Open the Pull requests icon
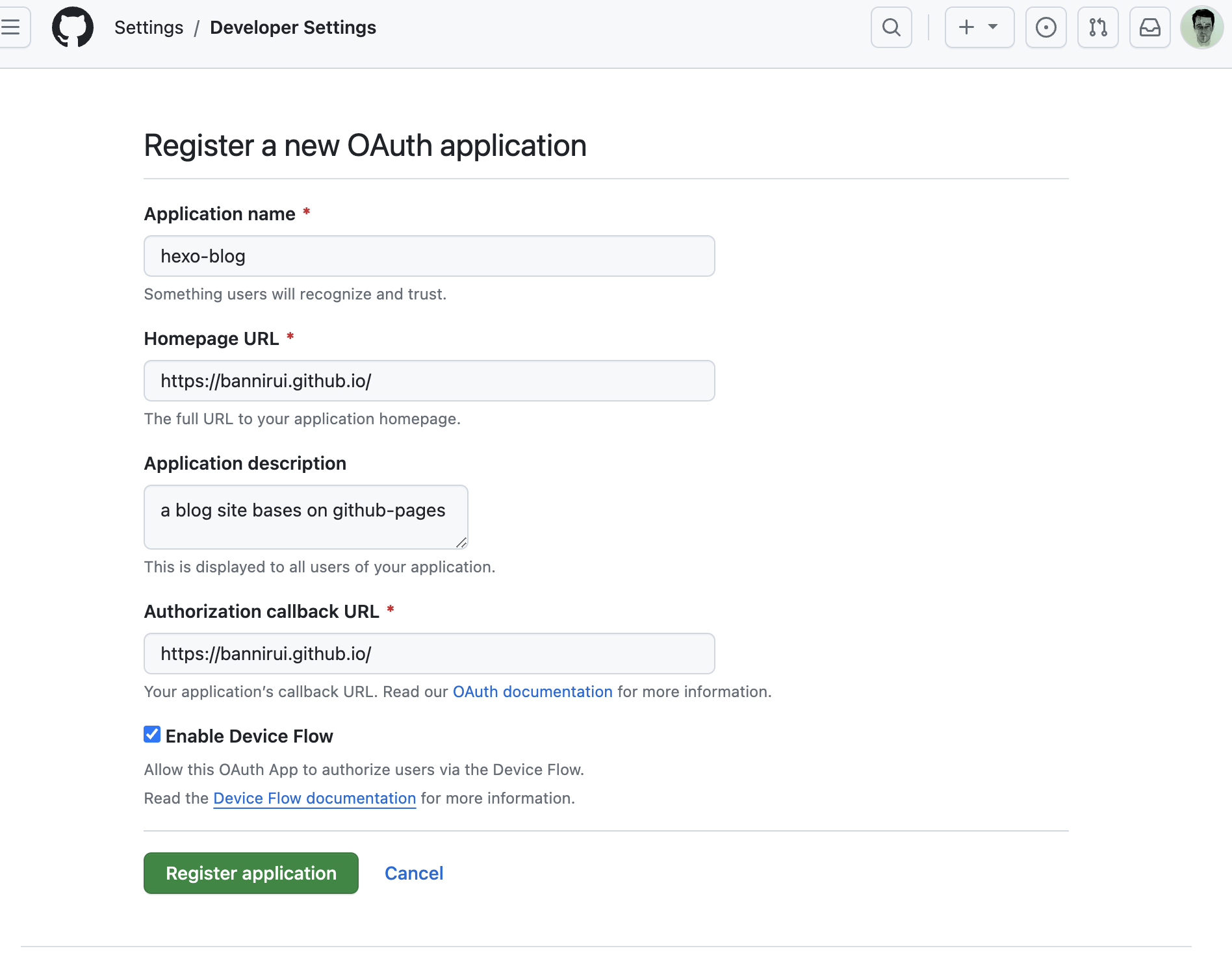This screenshot has height=955, width=1232. tap(1097, 27)
